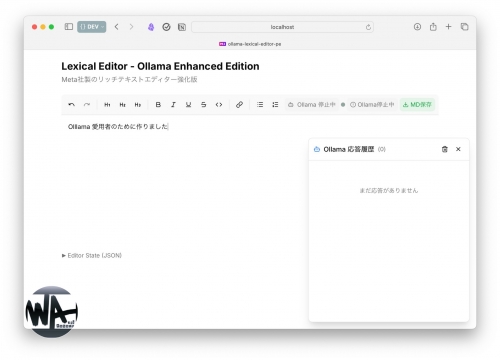
Task: Click the Ollama 停止中 cloud button
Action: [311, 105]
